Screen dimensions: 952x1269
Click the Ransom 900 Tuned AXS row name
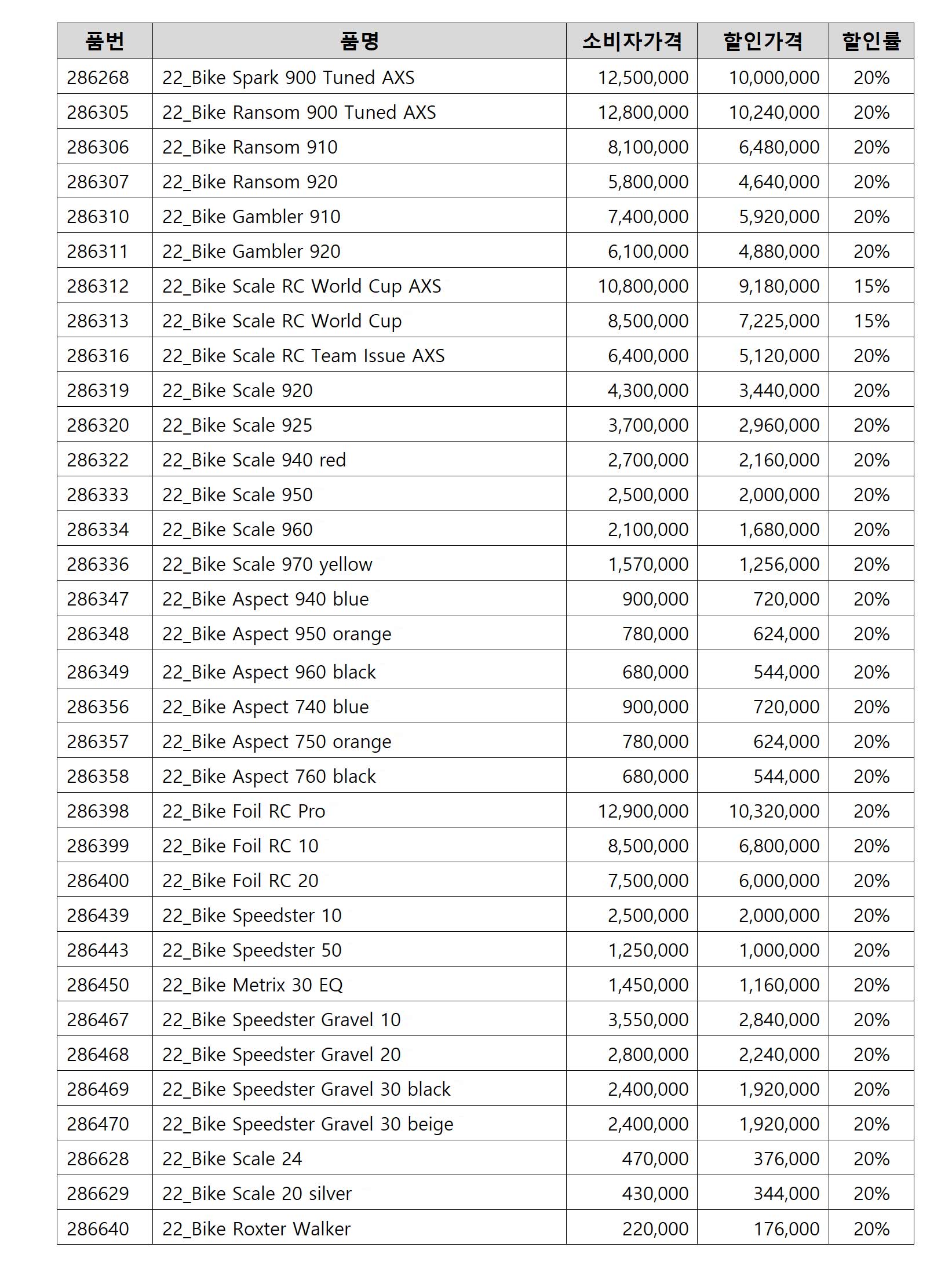(x=299, y=112)
